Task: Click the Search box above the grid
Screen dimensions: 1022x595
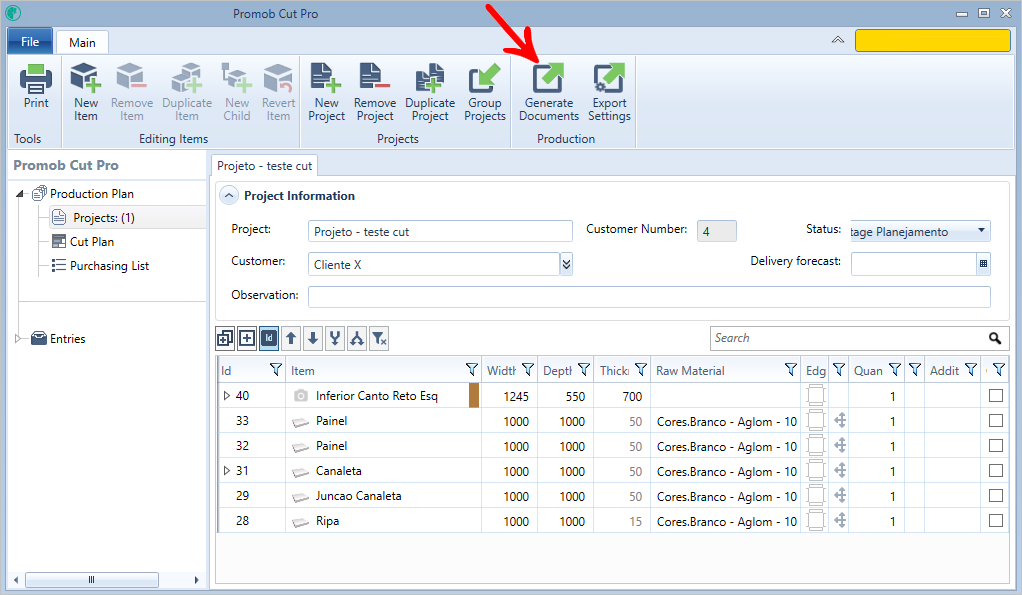Action: click(847, 338)
